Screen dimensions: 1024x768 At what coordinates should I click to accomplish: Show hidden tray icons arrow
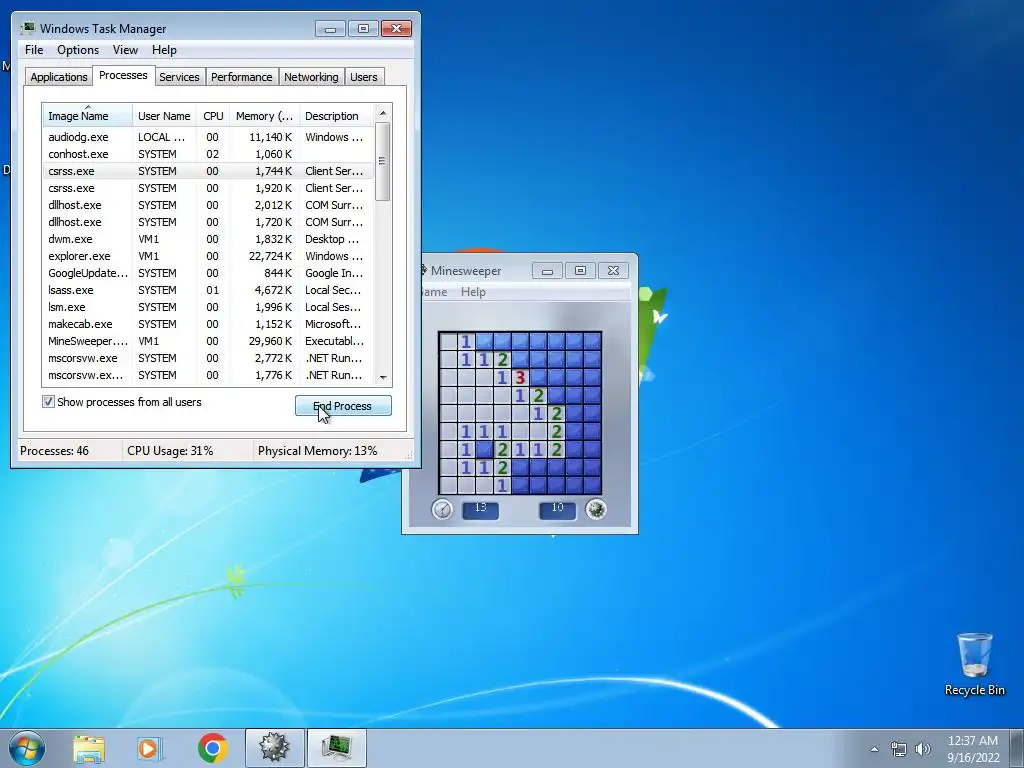click(x=874, y=749)
